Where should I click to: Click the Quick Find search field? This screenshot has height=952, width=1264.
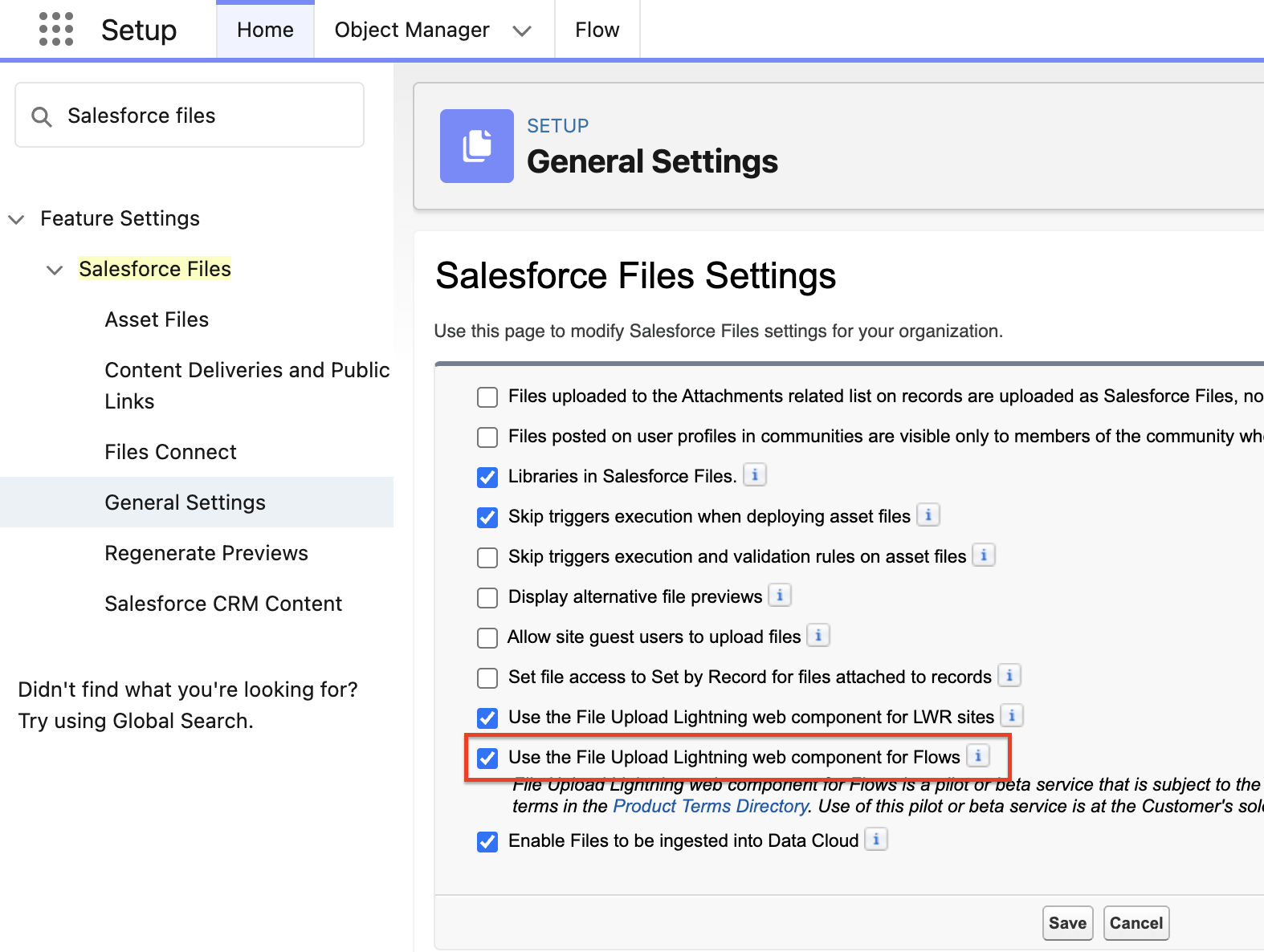(190, 115)
